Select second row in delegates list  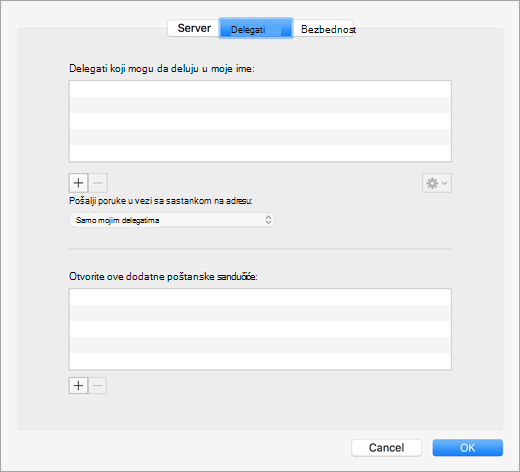260,105
